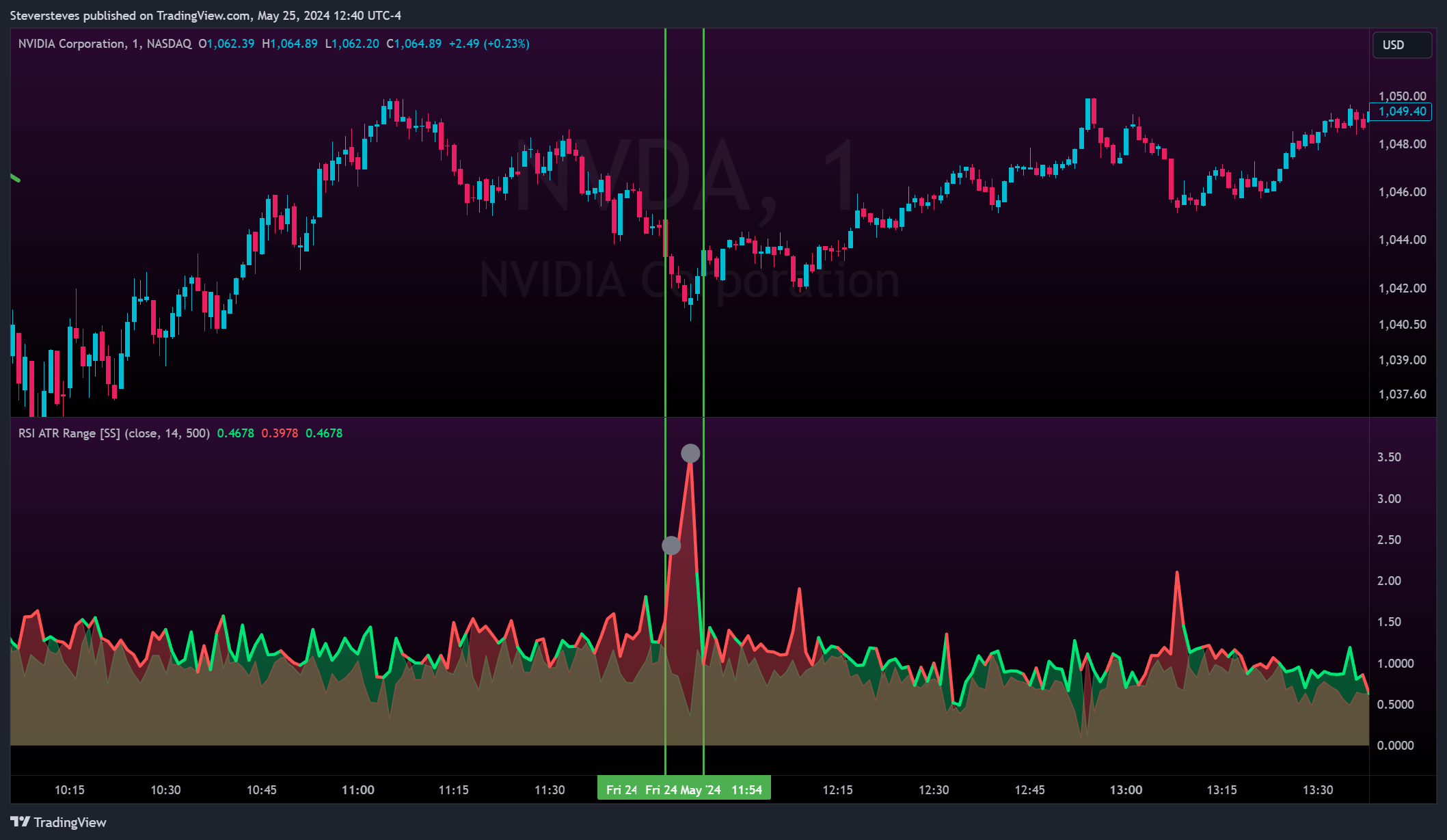Click the 3.00 indicator axis label
1447x840 pixels.
point(1389,499)
